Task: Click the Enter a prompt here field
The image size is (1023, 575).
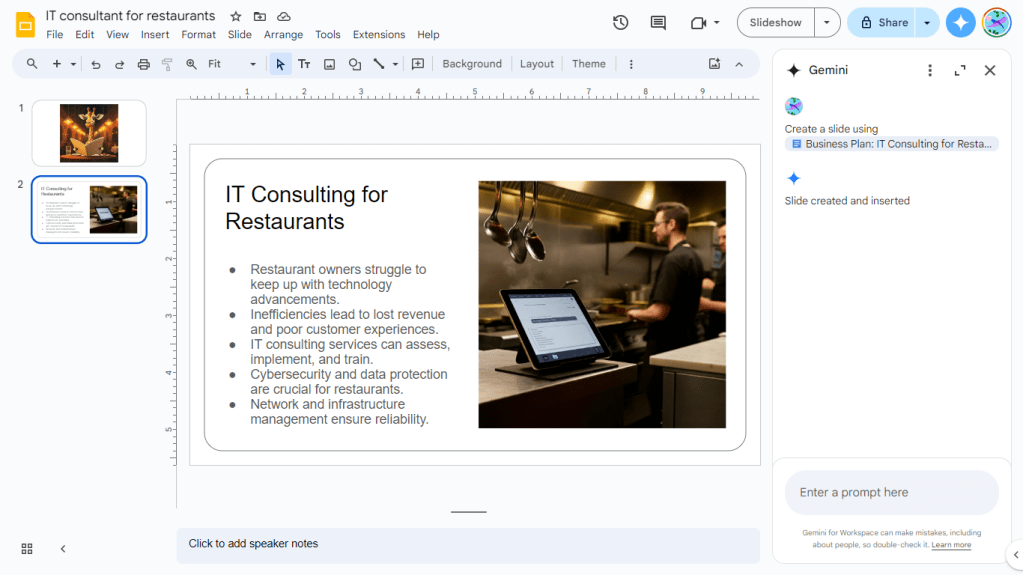Action: coord(890,492)
